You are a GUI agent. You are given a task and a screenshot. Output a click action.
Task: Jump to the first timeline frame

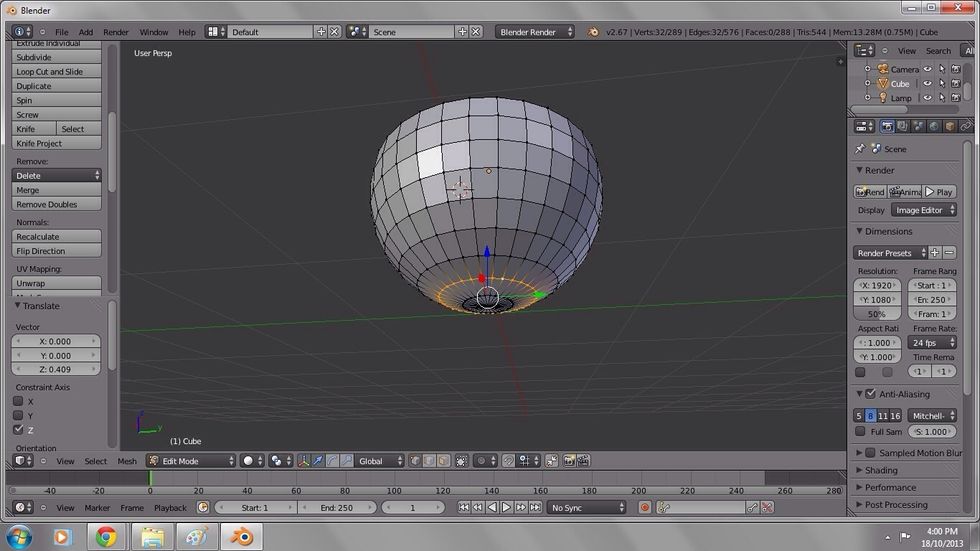(x=464, y=508)
